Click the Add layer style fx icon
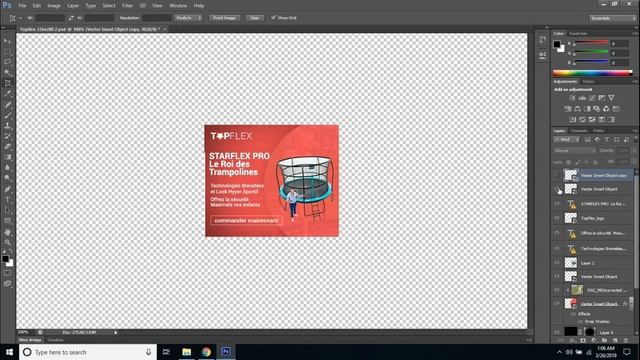The width and height of the screenshot is (640, 360). (572, 340)
